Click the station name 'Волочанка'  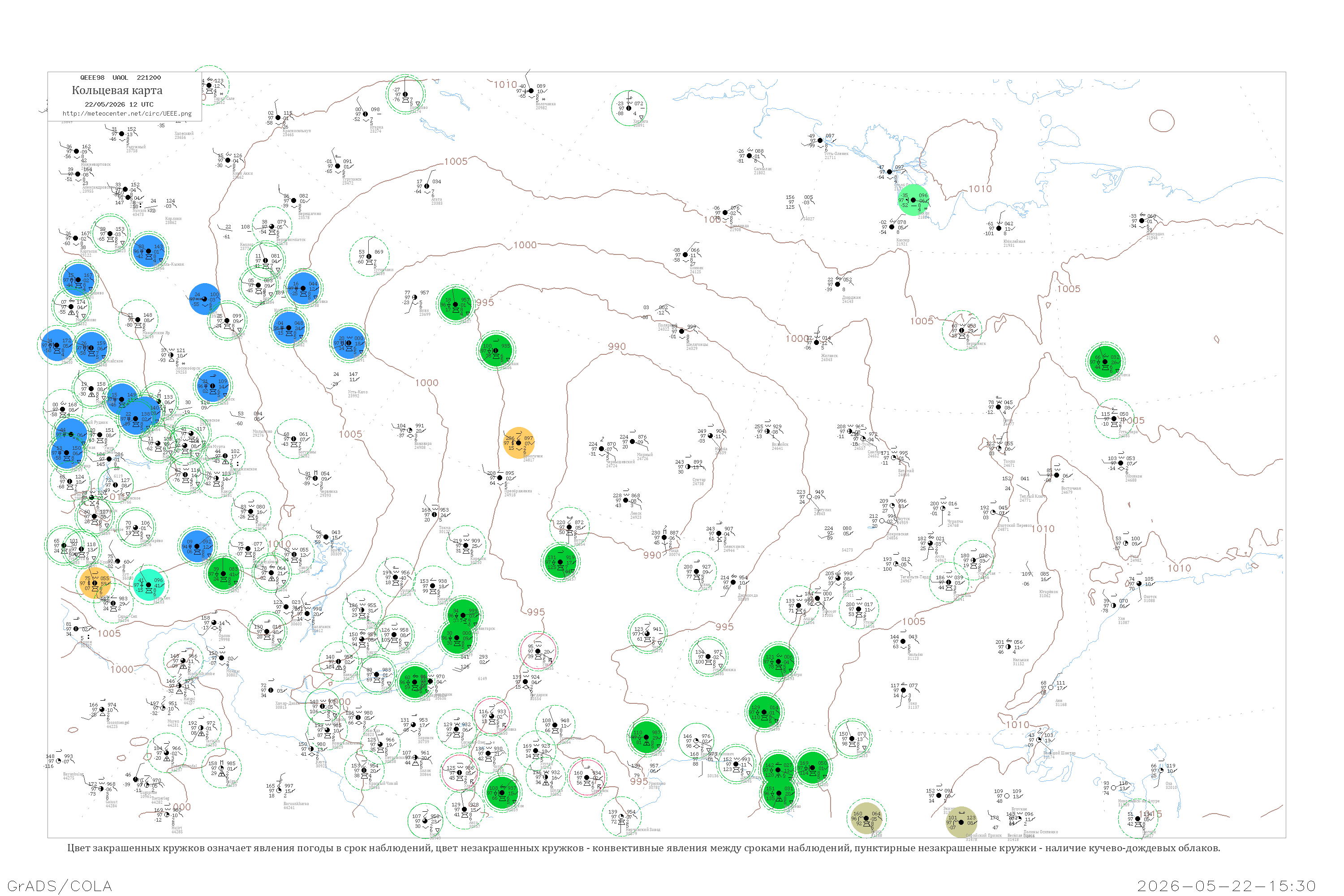tap(545, 104)
